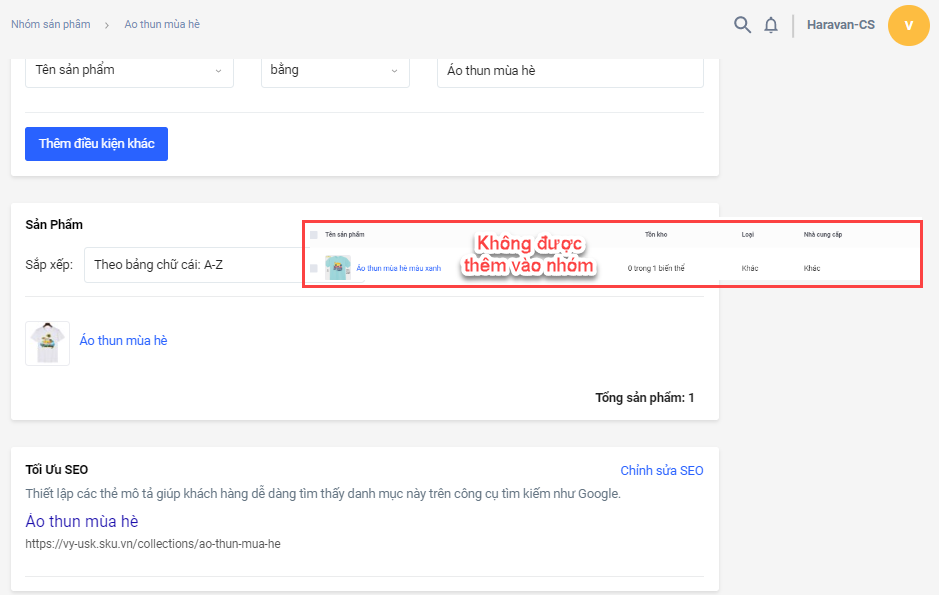Click the search magnifier icon
Screen dimensions: 939x595
pos(742,25)
